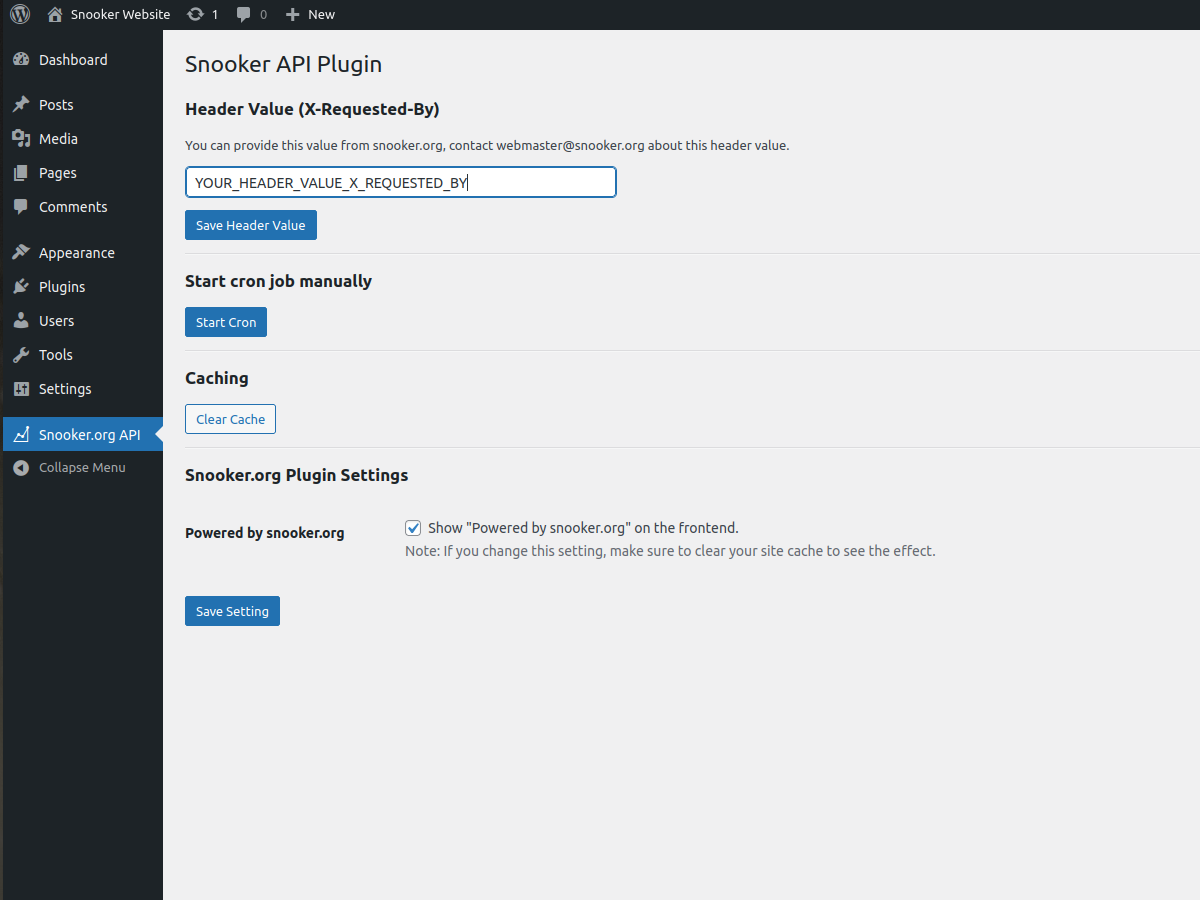Click the Appearance paintbrush icon
Screen dimensions: 1200x900
click(21, 253)
